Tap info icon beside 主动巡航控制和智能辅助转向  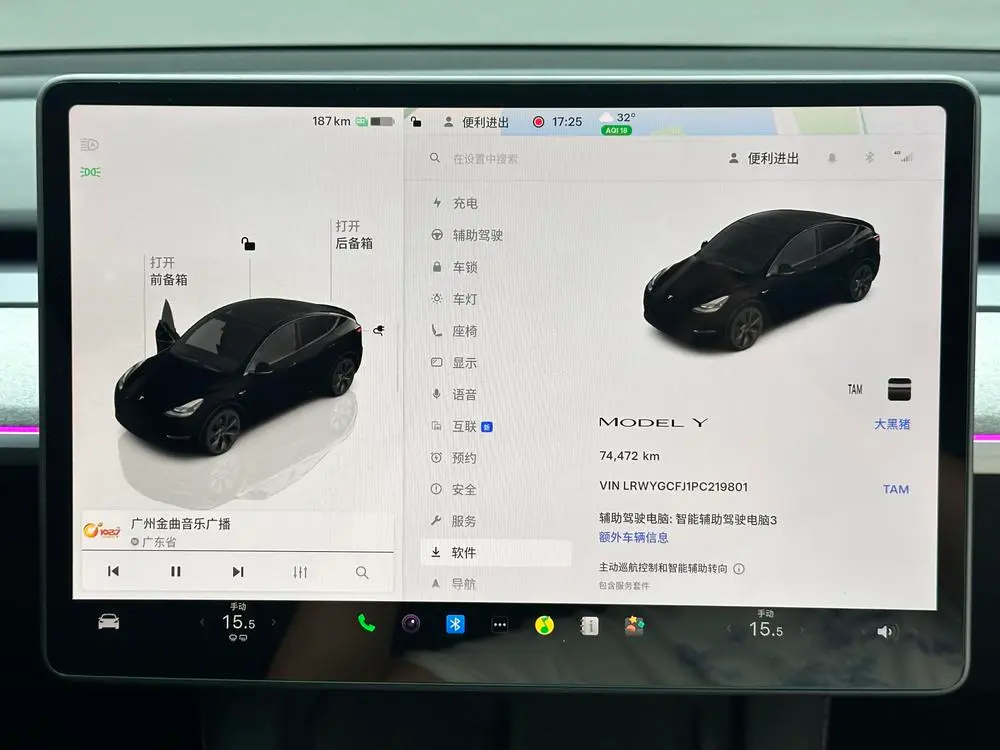coord(739,568)
